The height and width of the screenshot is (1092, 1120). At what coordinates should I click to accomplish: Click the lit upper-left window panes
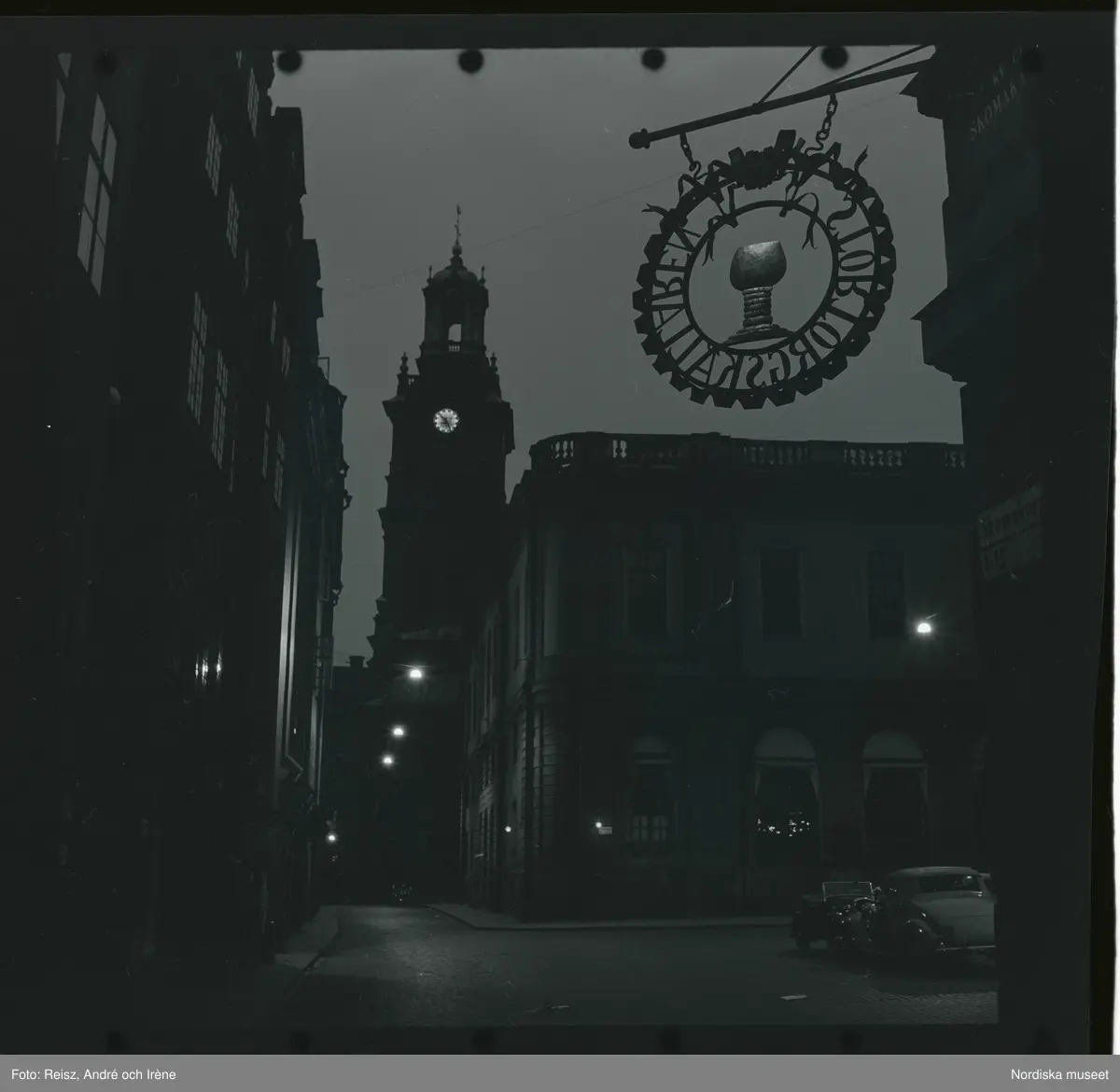click(96, 194)
